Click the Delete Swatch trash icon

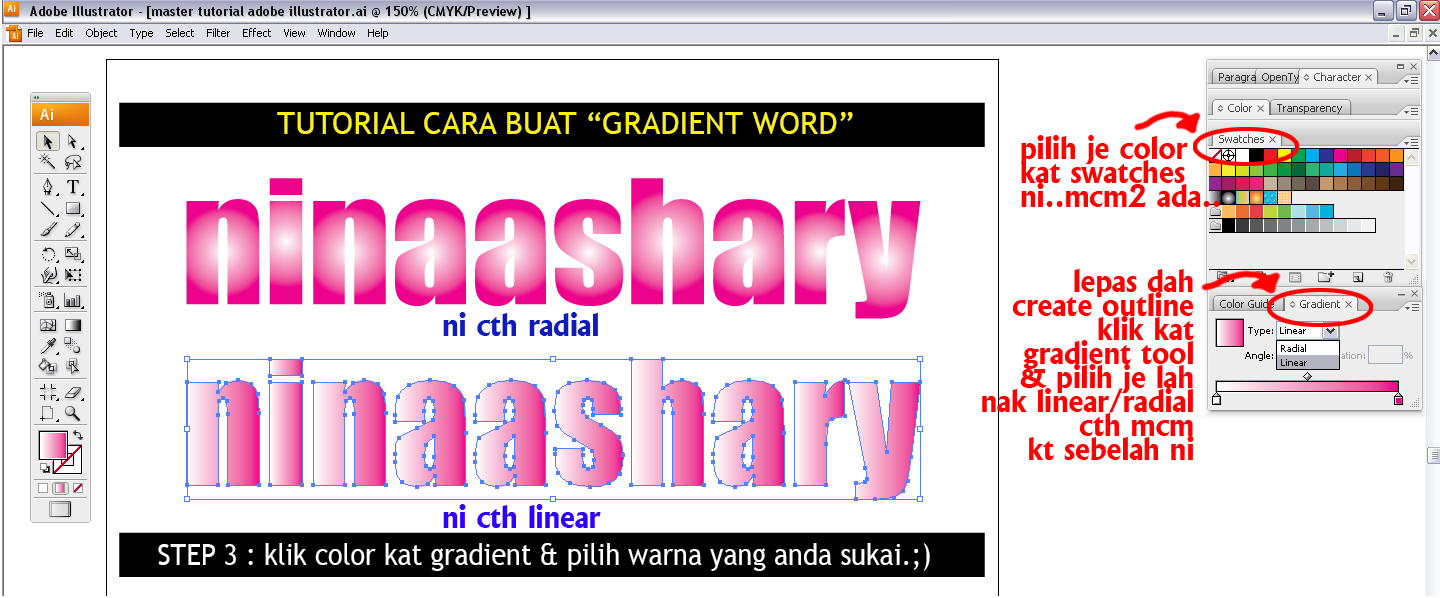[x=1387, y=275]
